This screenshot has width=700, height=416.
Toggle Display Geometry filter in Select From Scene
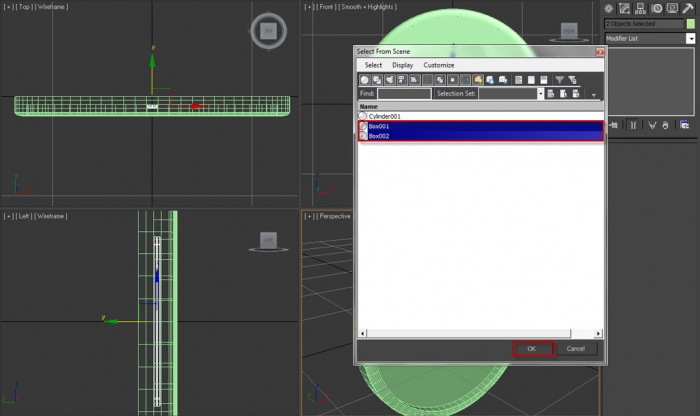(365, 80)
